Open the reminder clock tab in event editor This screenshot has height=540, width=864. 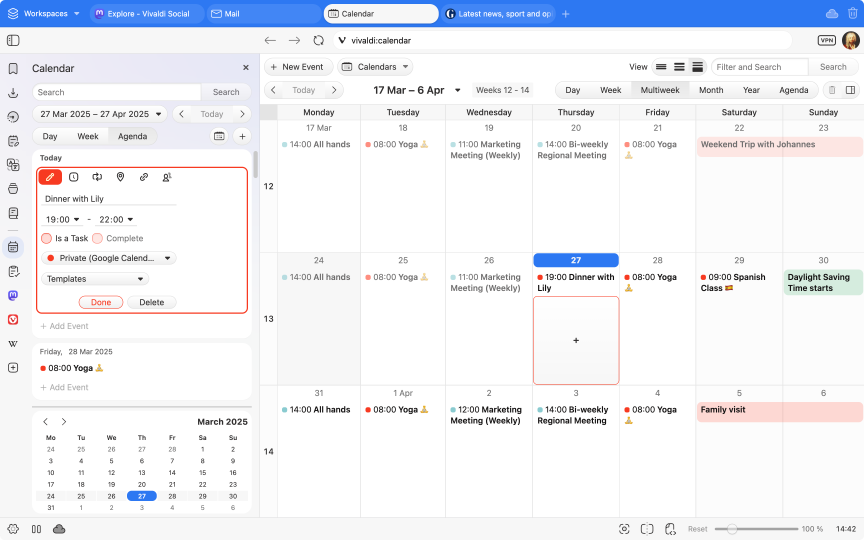[x=74, y=177]
